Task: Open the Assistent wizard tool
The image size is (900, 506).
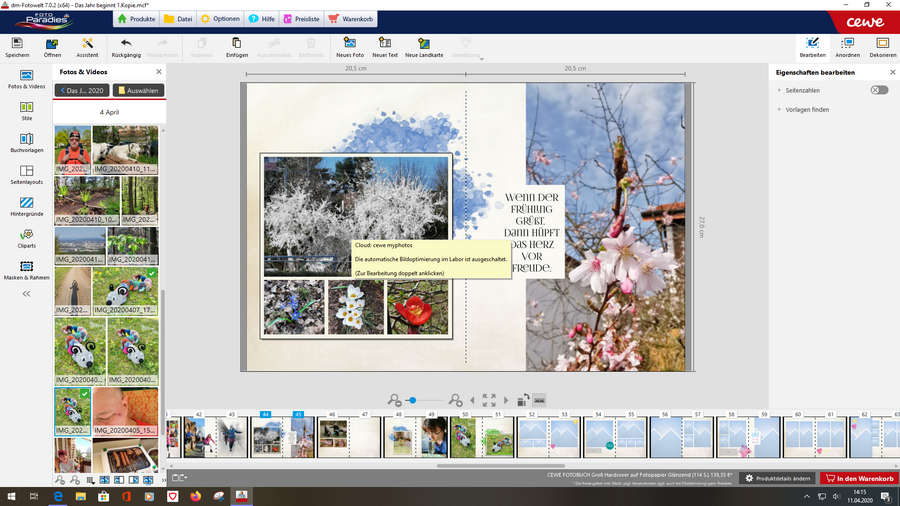Action: 87,44
